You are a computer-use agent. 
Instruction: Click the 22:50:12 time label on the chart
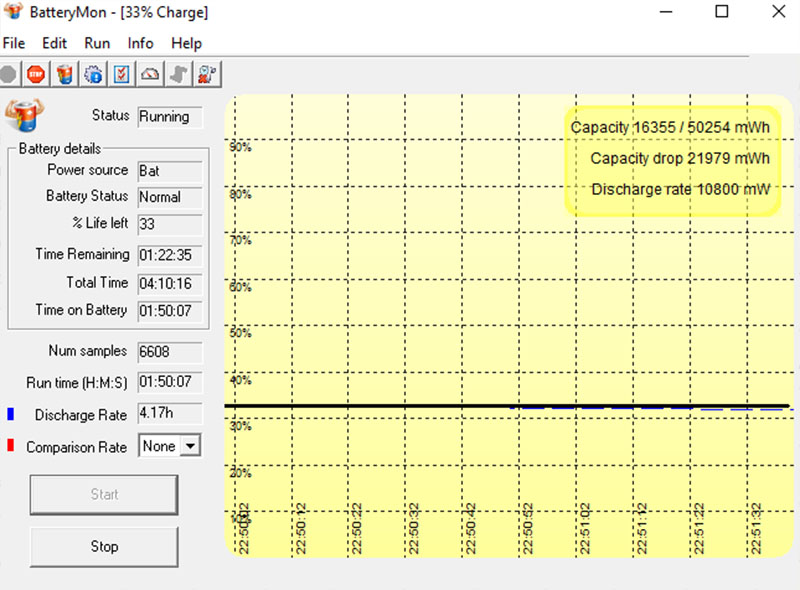click(301, 529)
